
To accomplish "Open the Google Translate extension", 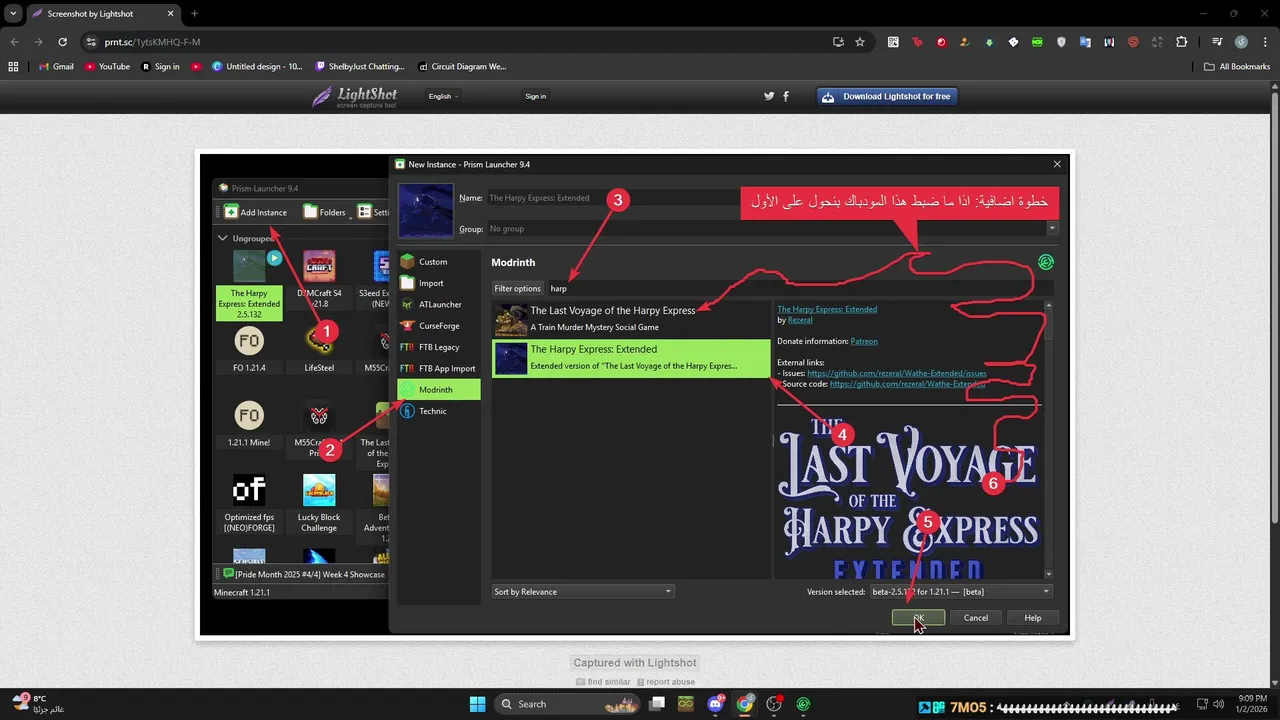I will click(1085, 42).
